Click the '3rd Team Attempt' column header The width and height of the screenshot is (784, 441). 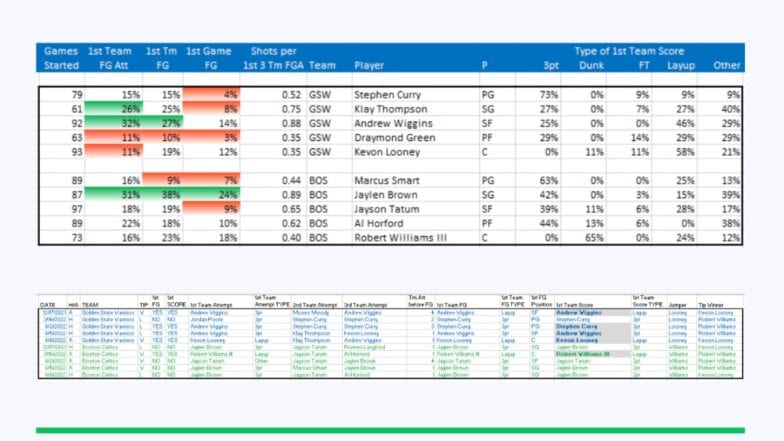click(x=366, y=304)
